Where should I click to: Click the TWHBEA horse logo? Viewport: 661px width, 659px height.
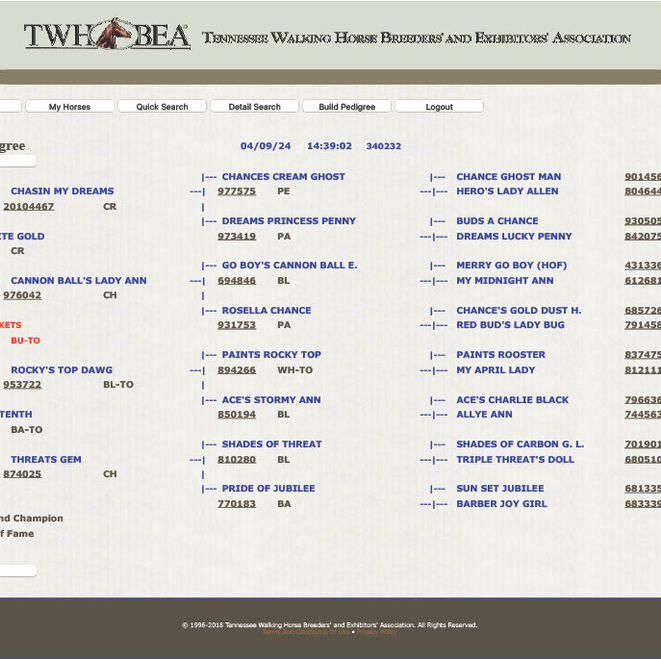107,34
